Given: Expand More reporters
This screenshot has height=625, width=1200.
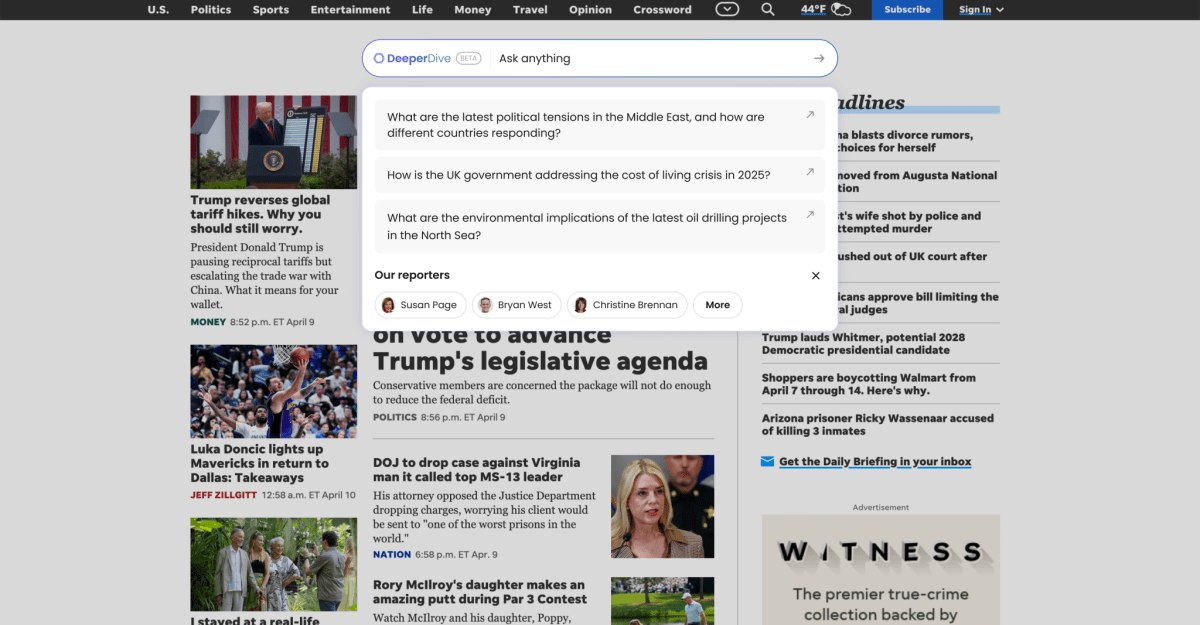Looking at the screenshot, I should point(717,305).
